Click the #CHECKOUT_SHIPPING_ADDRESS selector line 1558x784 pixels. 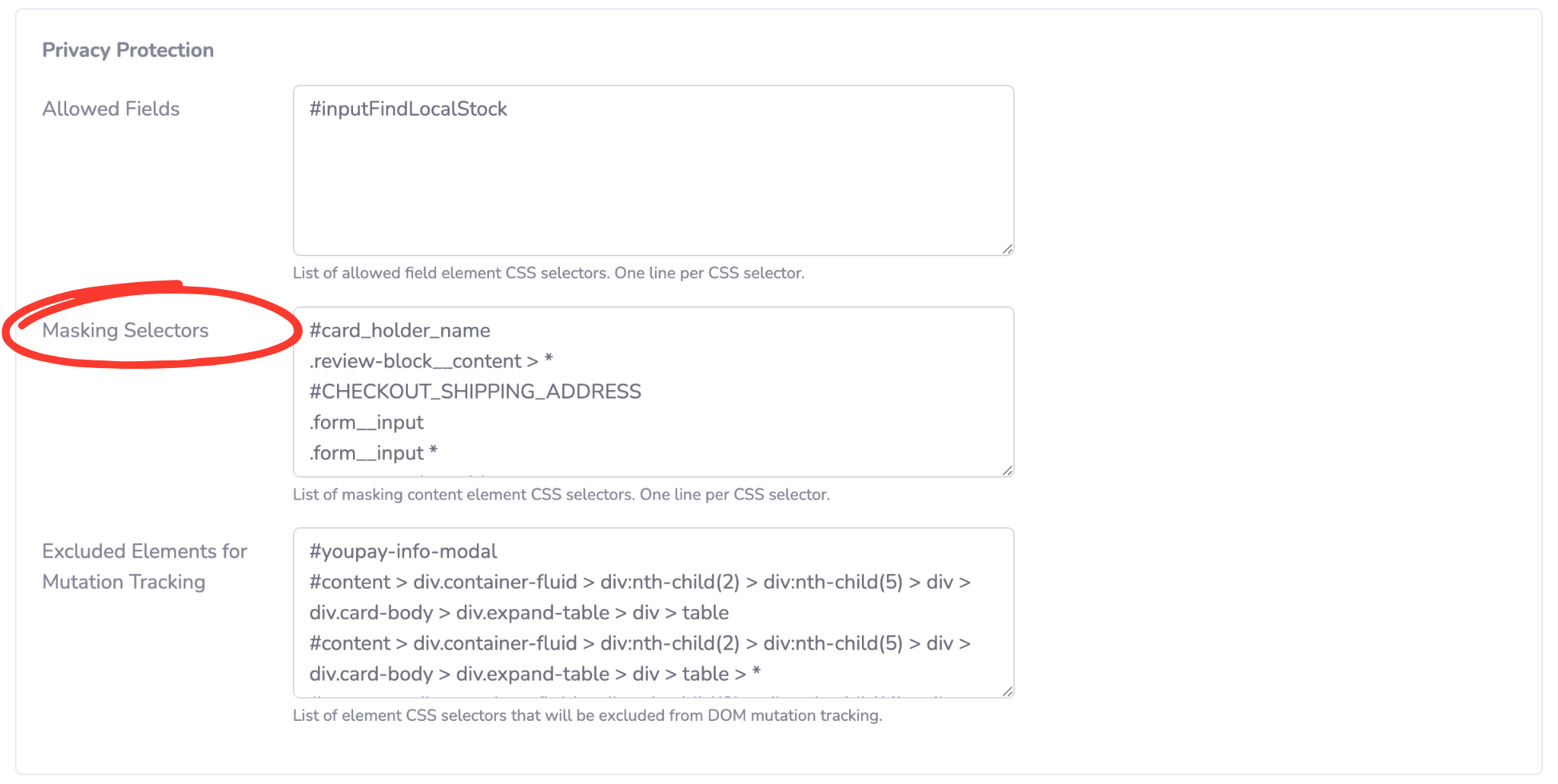(x=475, y=392)
